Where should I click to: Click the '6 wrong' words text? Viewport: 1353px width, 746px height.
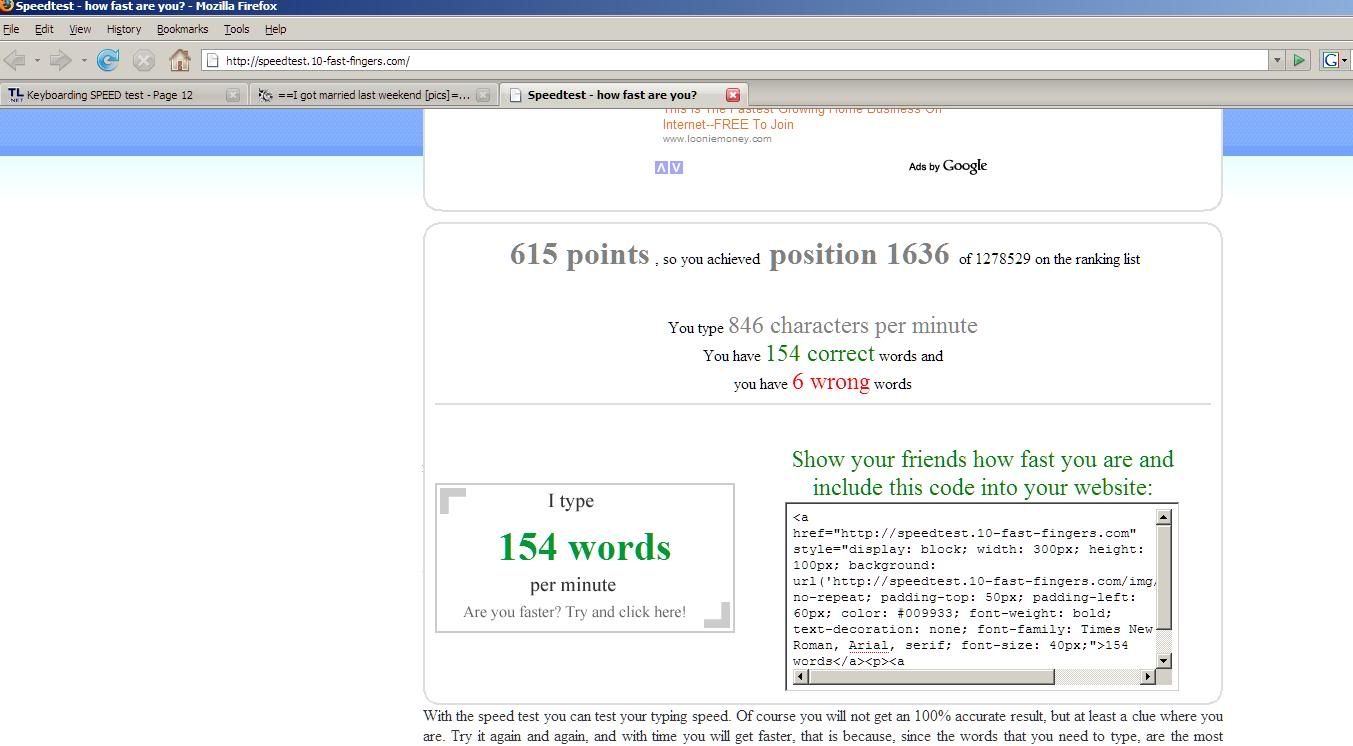[831, 382]
